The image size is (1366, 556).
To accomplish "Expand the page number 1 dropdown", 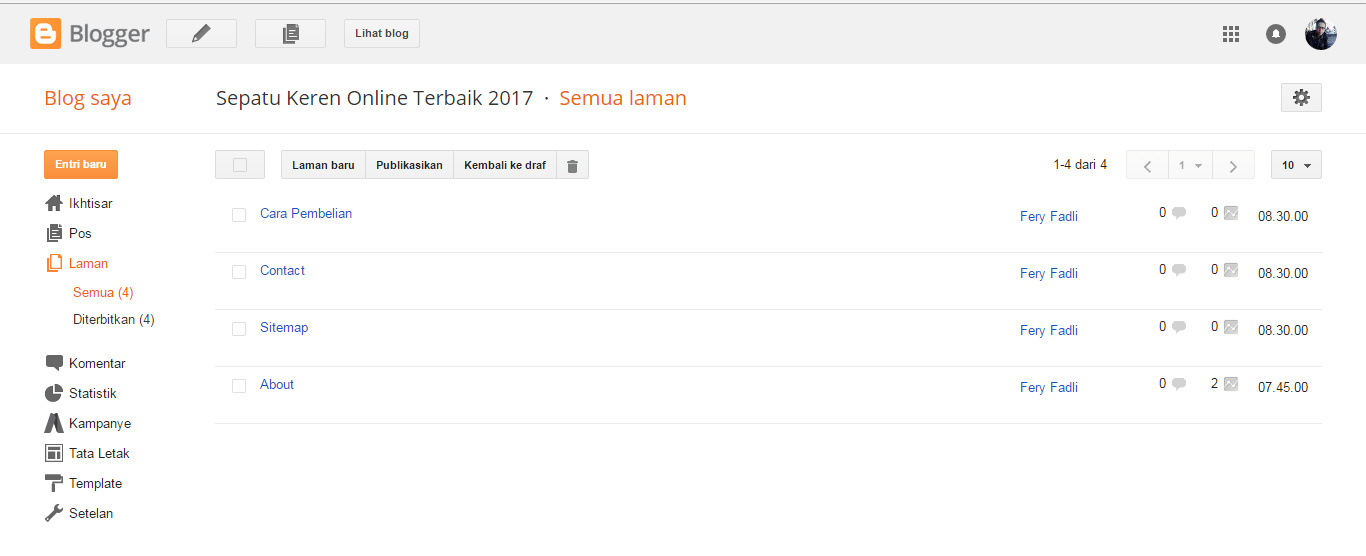I will (1190, 165).
